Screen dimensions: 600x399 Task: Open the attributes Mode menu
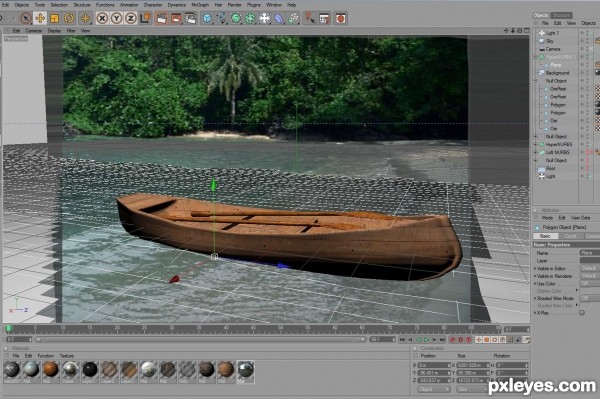(547, 218)
